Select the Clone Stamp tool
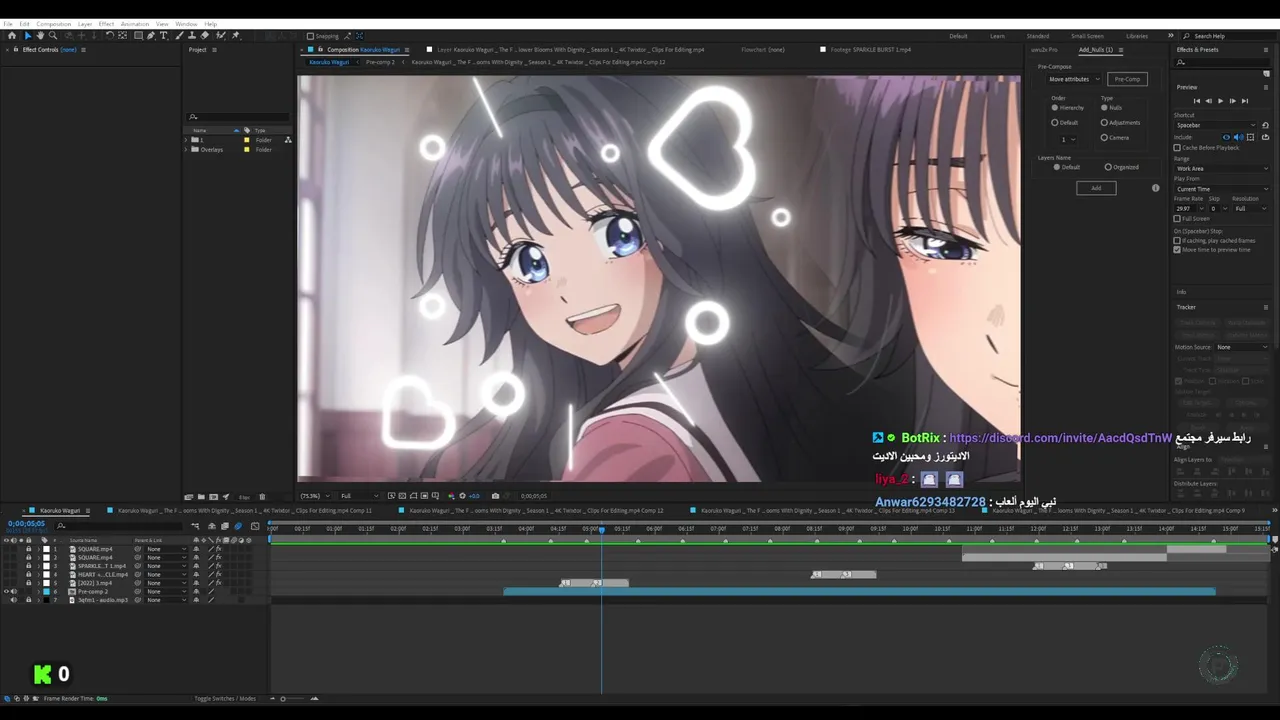This screenshot has height=720, width=1280. click(x=192, y=36)
